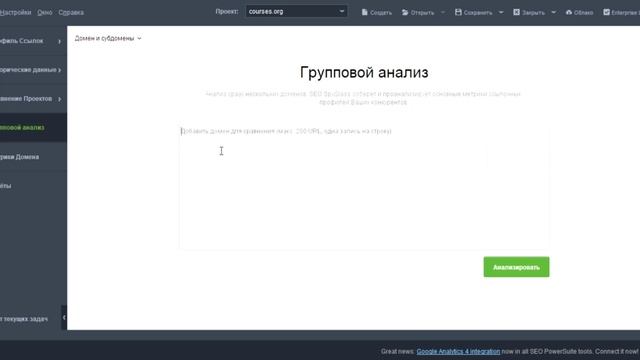Open the Окно menu

click(44, 12)
